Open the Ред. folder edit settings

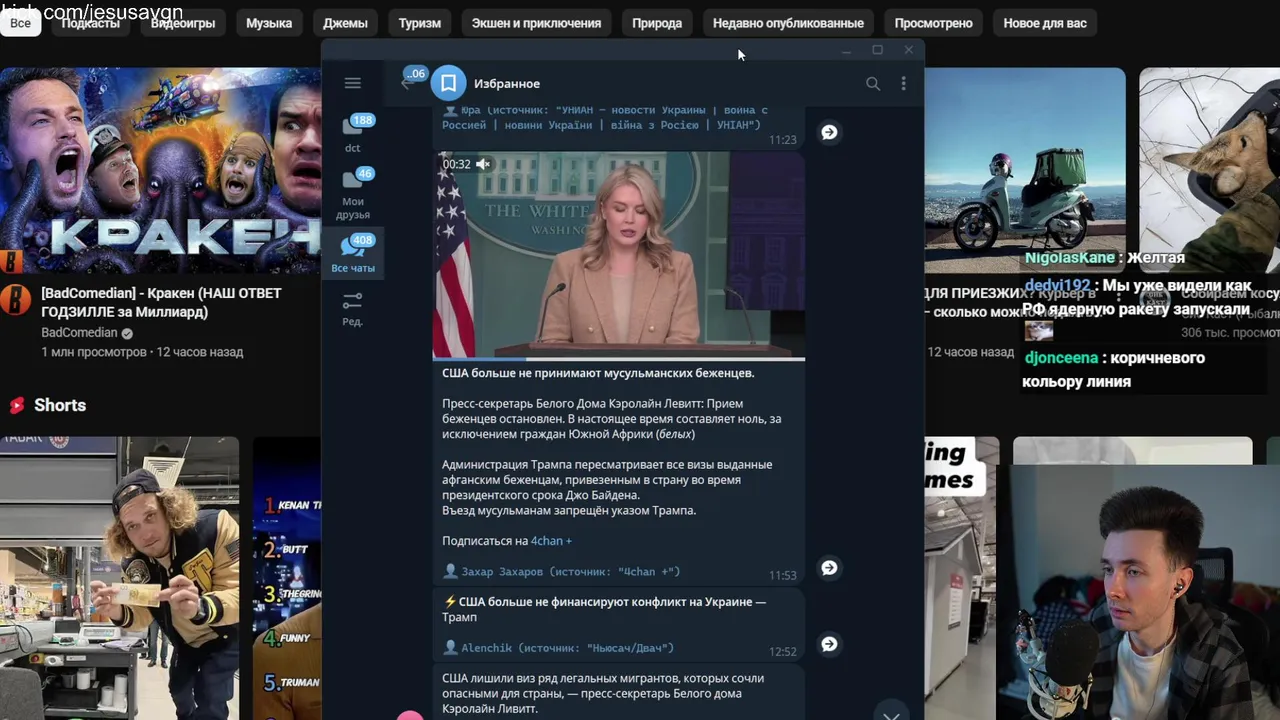[x=352, y=309]
